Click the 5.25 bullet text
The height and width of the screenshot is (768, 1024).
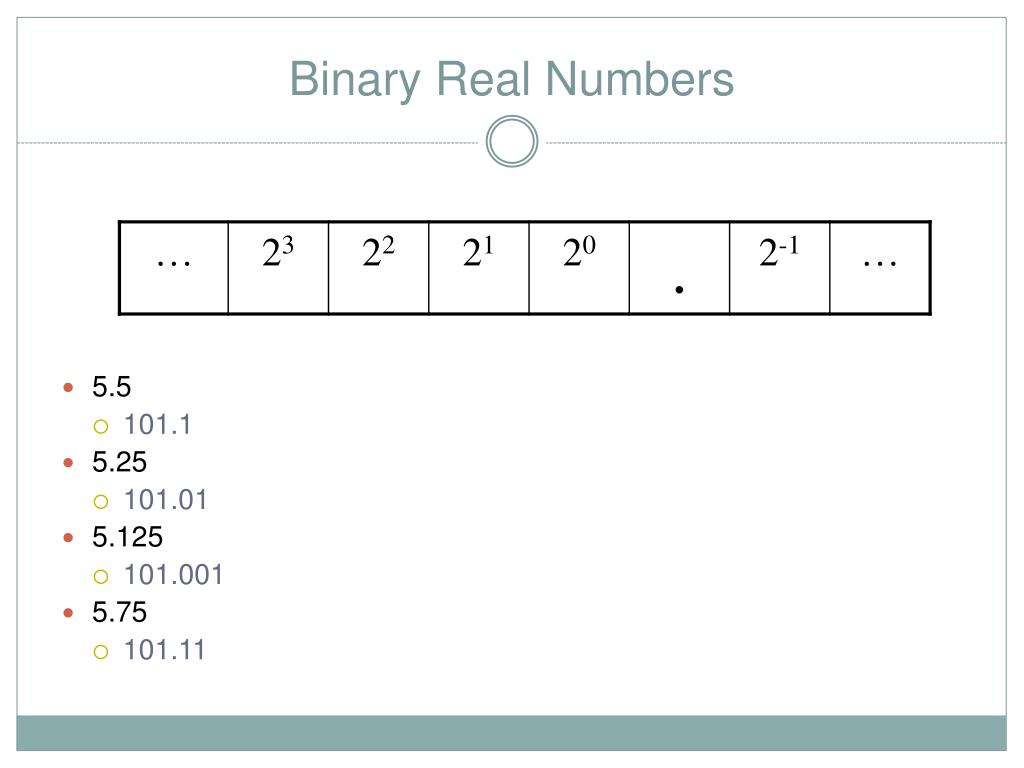coord(120,462)
